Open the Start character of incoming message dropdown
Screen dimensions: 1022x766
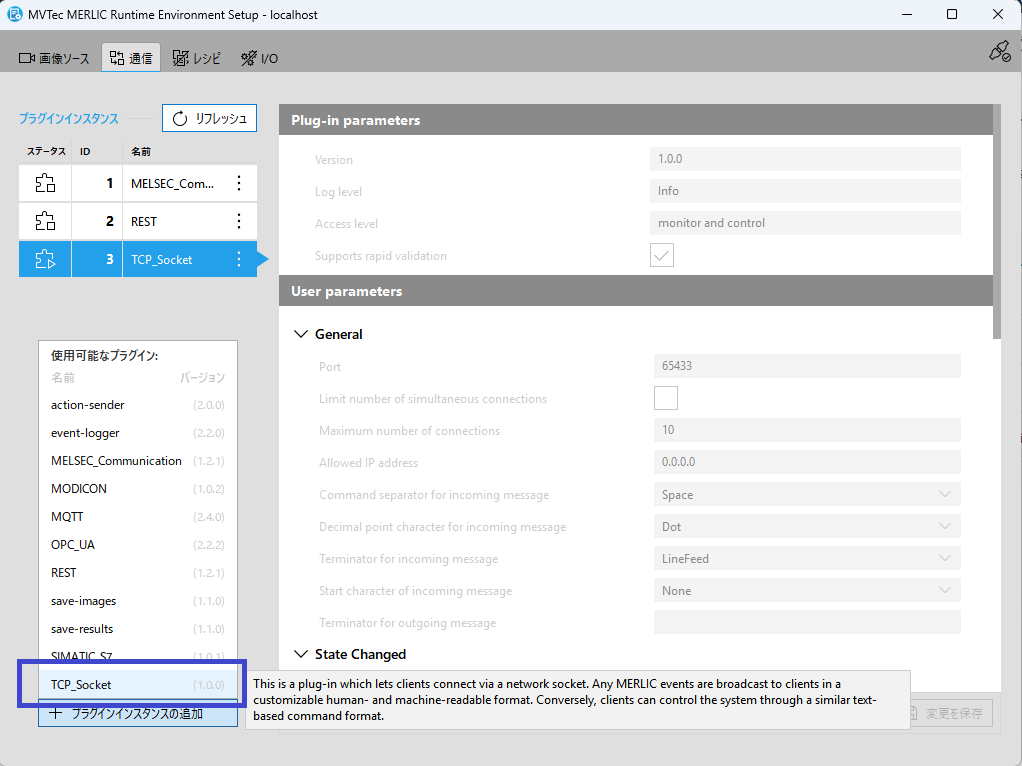(807, 590)
